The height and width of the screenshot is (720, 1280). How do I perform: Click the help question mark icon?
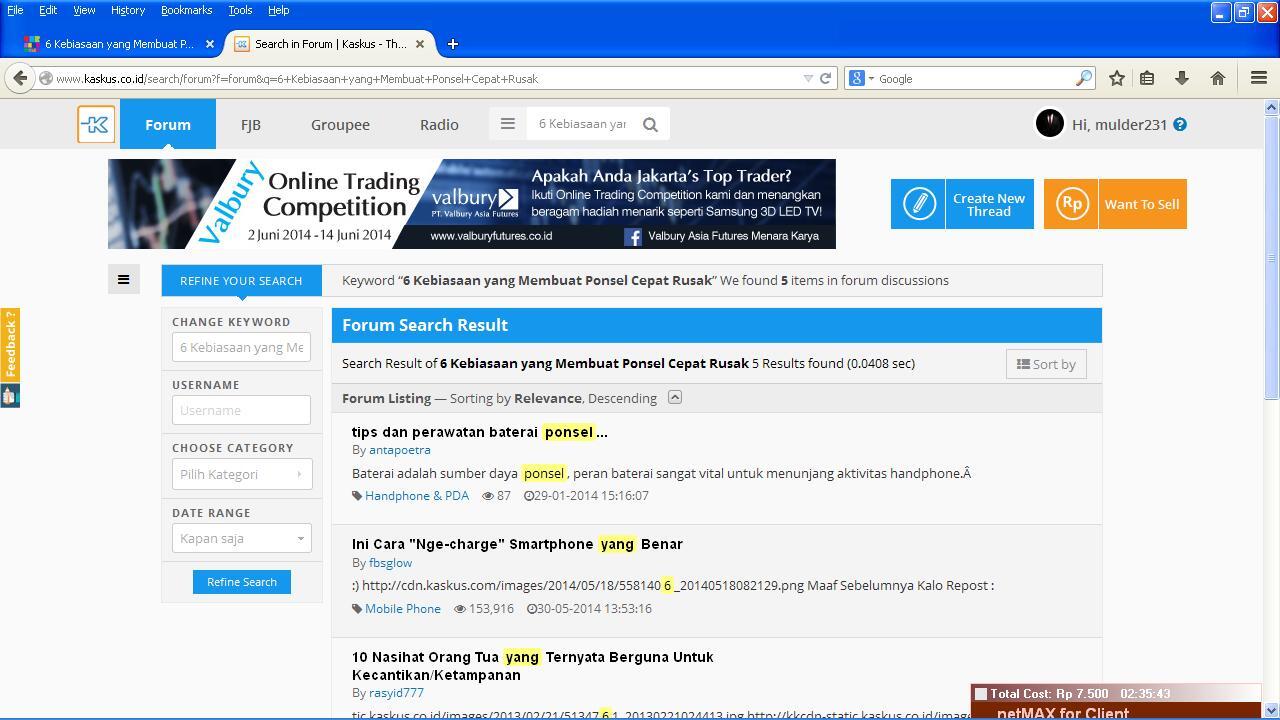click(x=1180, y=125)
